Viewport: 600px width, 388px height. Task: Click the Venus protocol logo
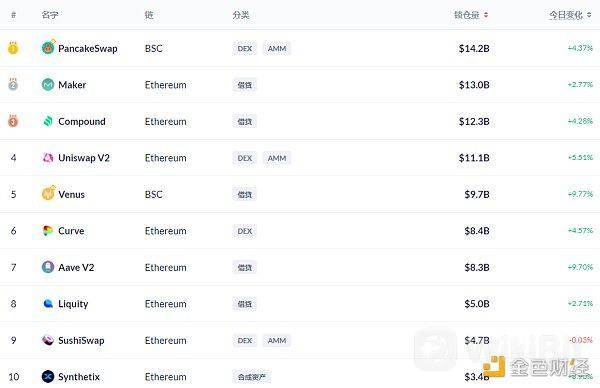click(x=48, y=193)
